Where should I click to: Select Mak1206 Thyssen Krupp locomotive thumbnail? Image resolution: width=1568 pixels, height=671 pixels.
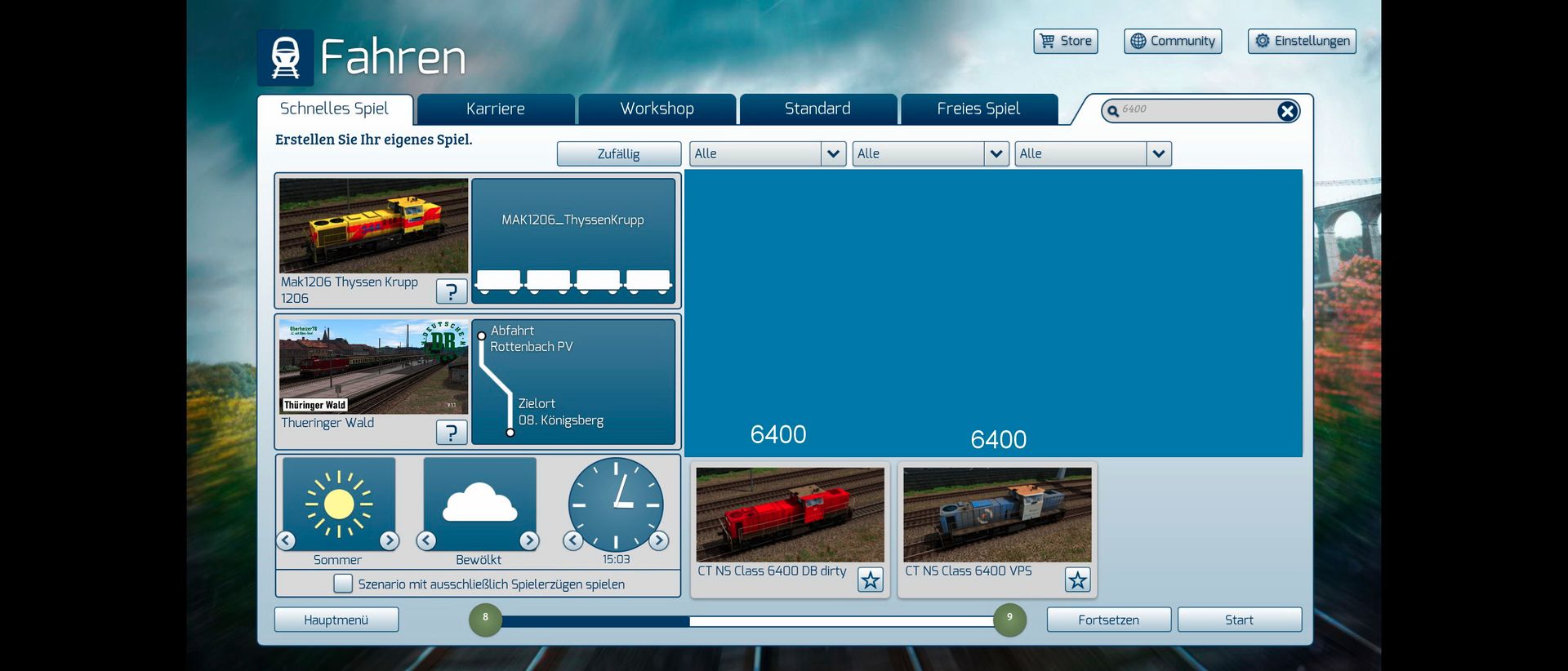(374, 226)
